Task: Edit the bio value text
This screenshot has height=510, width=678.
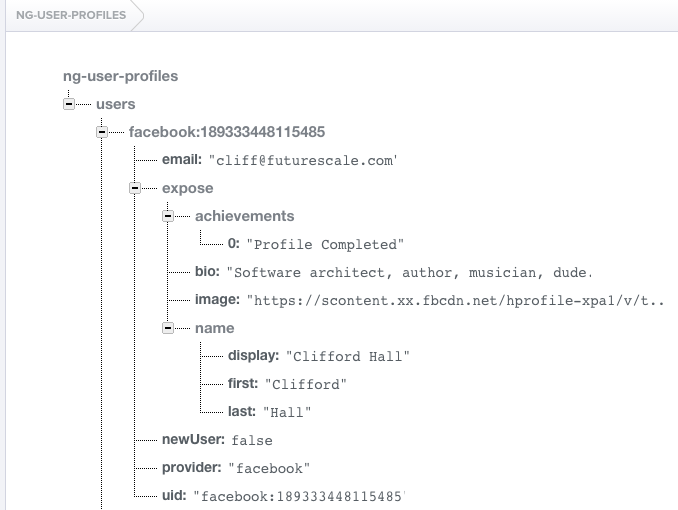Action: (410, 272)
